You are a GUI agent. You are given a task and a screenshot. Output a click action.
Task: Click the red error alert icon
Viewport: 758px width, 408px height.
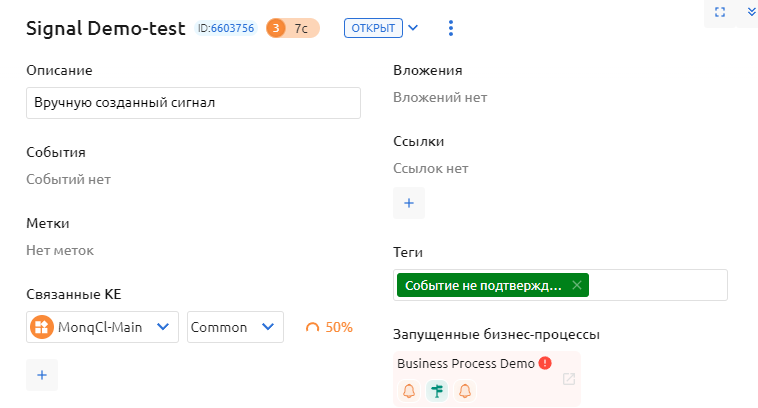(x=545, y=364)
